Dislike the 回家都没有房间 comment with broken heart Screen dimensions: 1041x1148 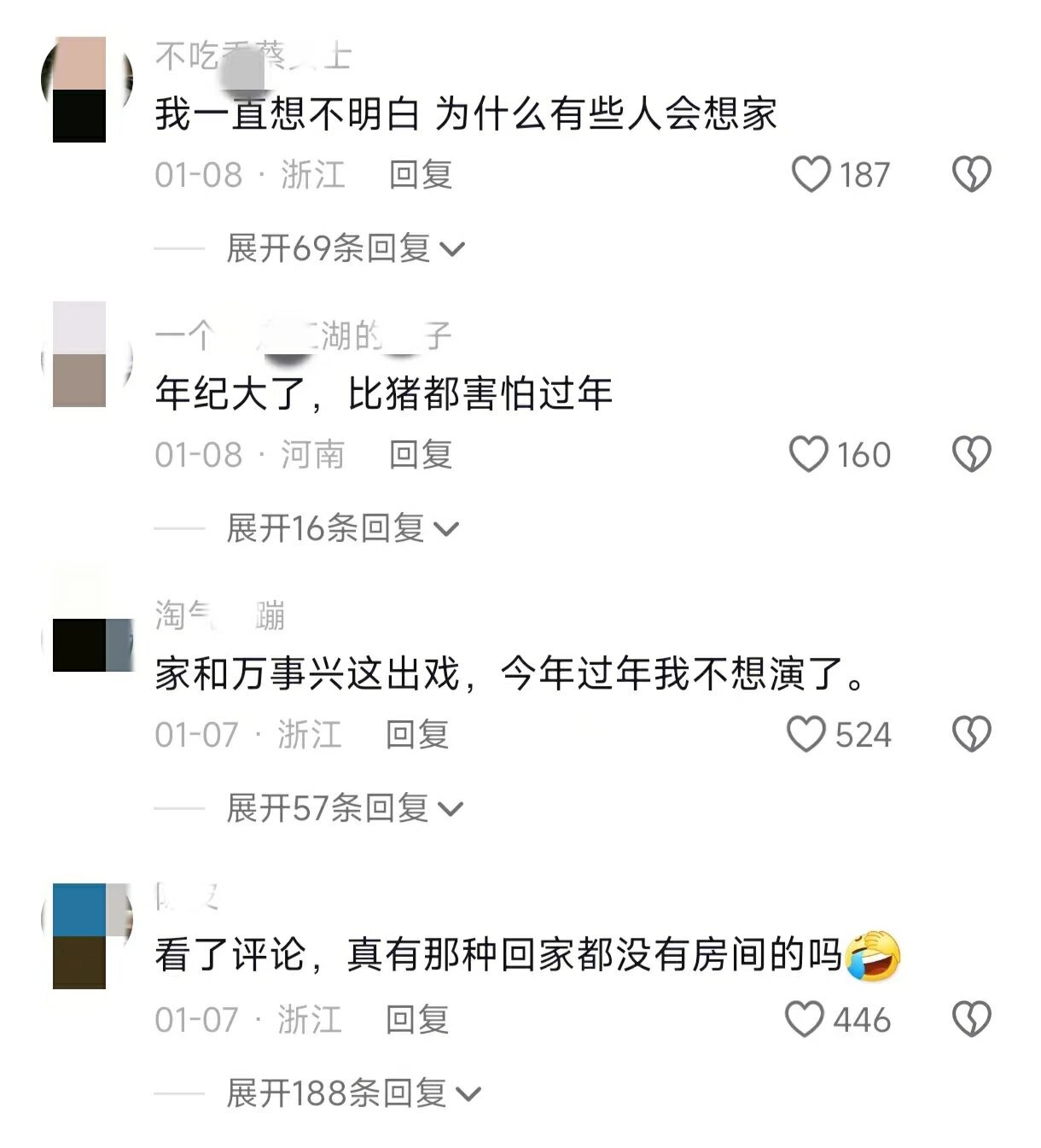tap(971, 1019)
